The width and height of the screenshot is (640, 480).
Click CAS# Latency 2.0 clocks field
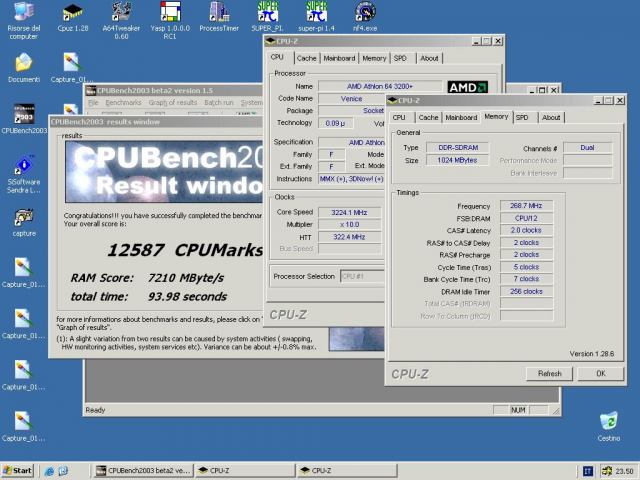pos(526,230)
